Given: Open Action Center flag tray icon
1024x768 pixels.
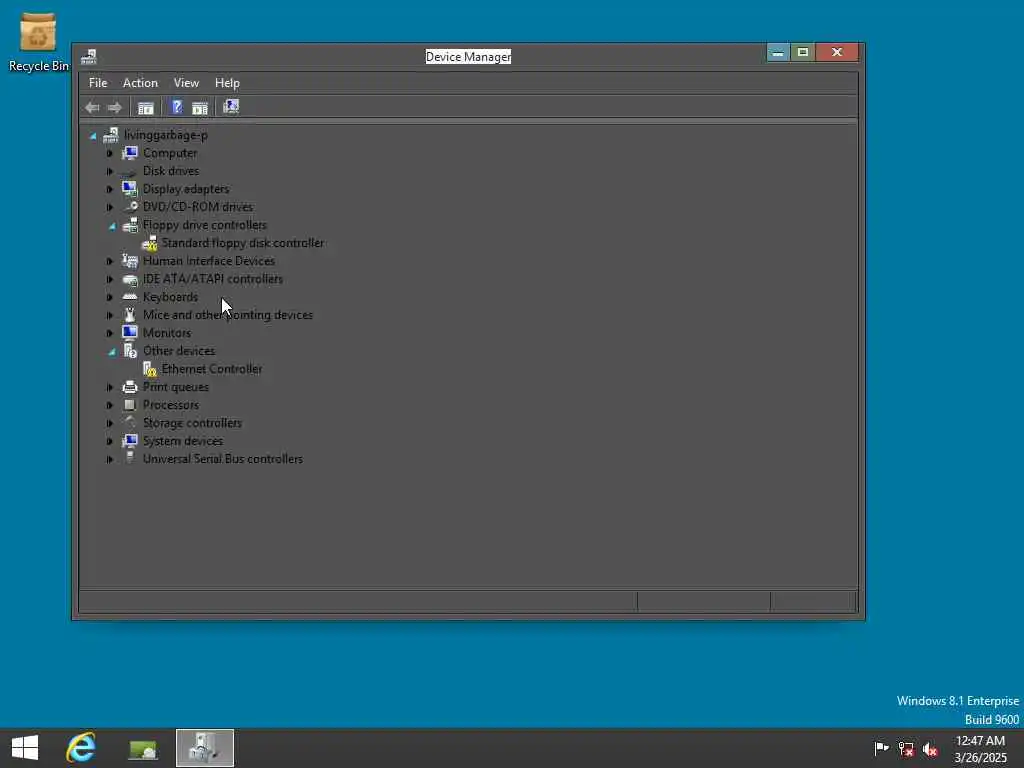Looking at the screenshot, I should pos(882,748).
